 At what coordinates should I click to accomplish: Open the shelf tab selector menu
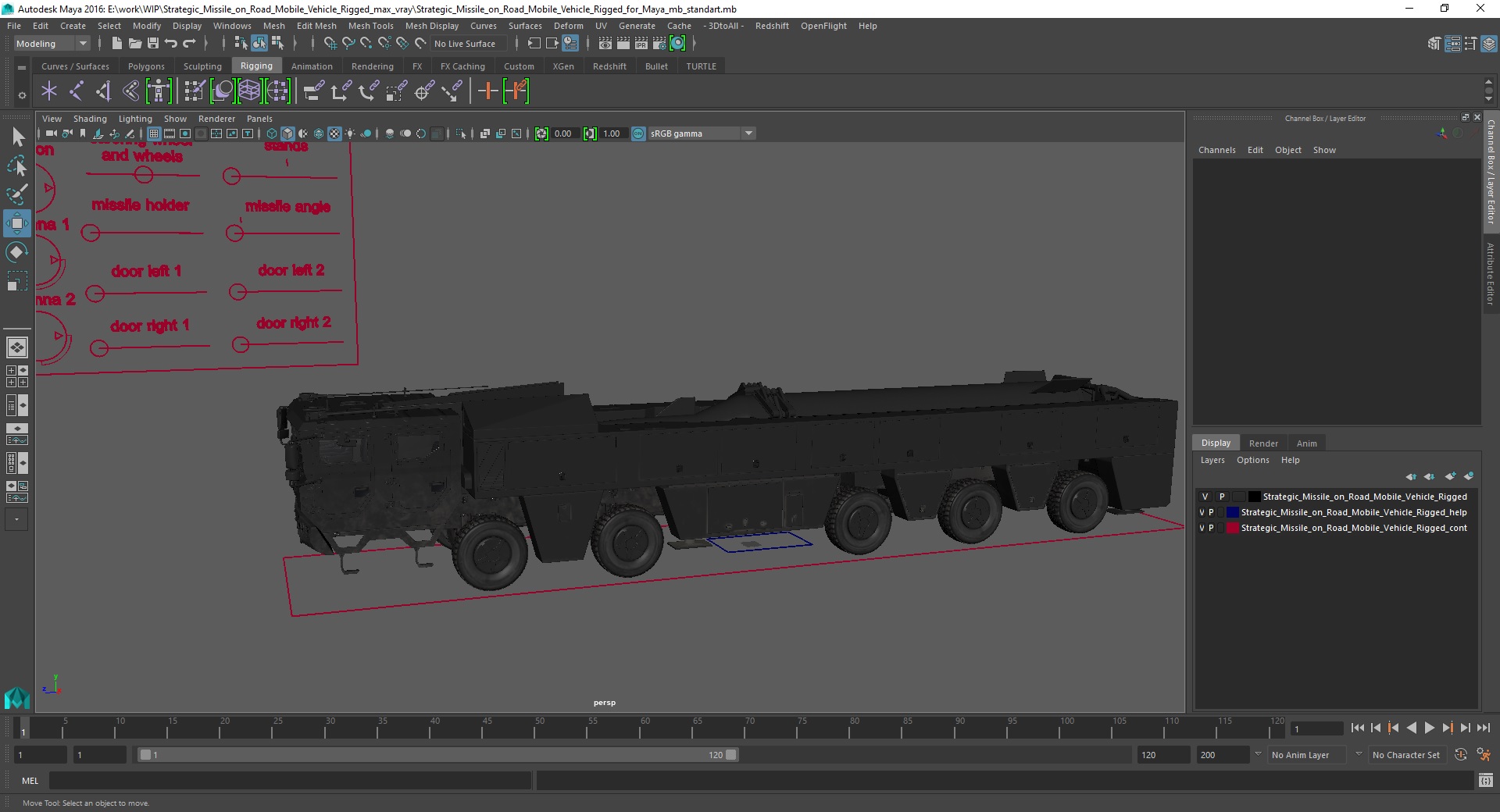click(x=22, y=68)
